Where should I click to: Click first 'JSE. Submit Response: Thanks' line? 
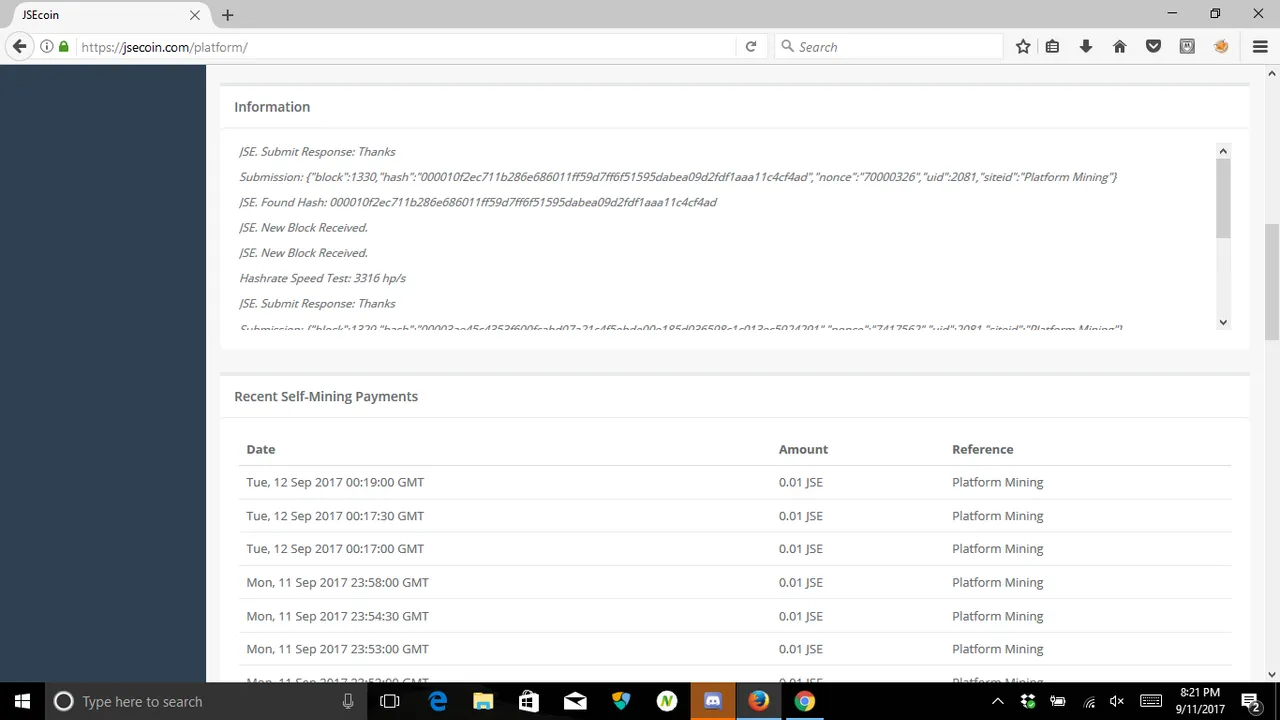pos(317,152)
